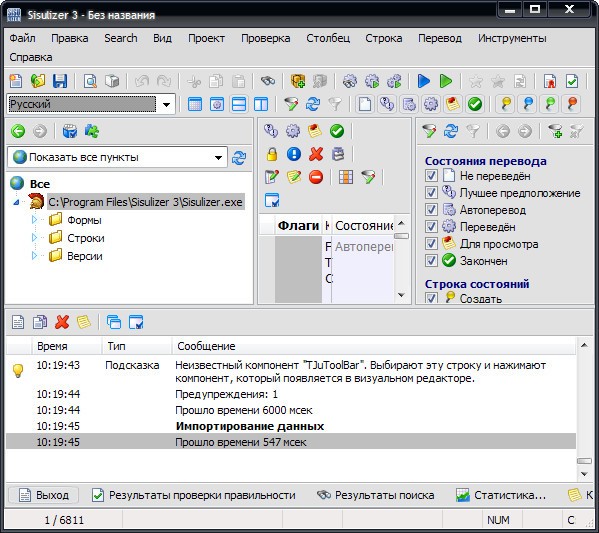Click the green play arrow toolbar icon

coord(445,81)
